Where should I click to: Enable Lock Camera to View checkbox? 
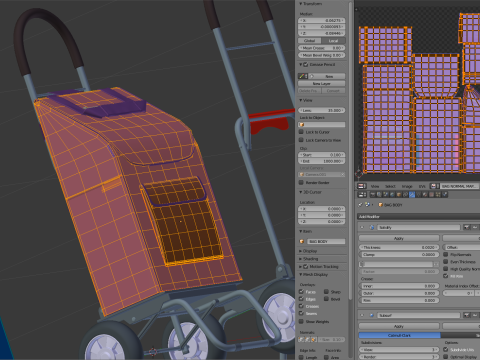301,140
